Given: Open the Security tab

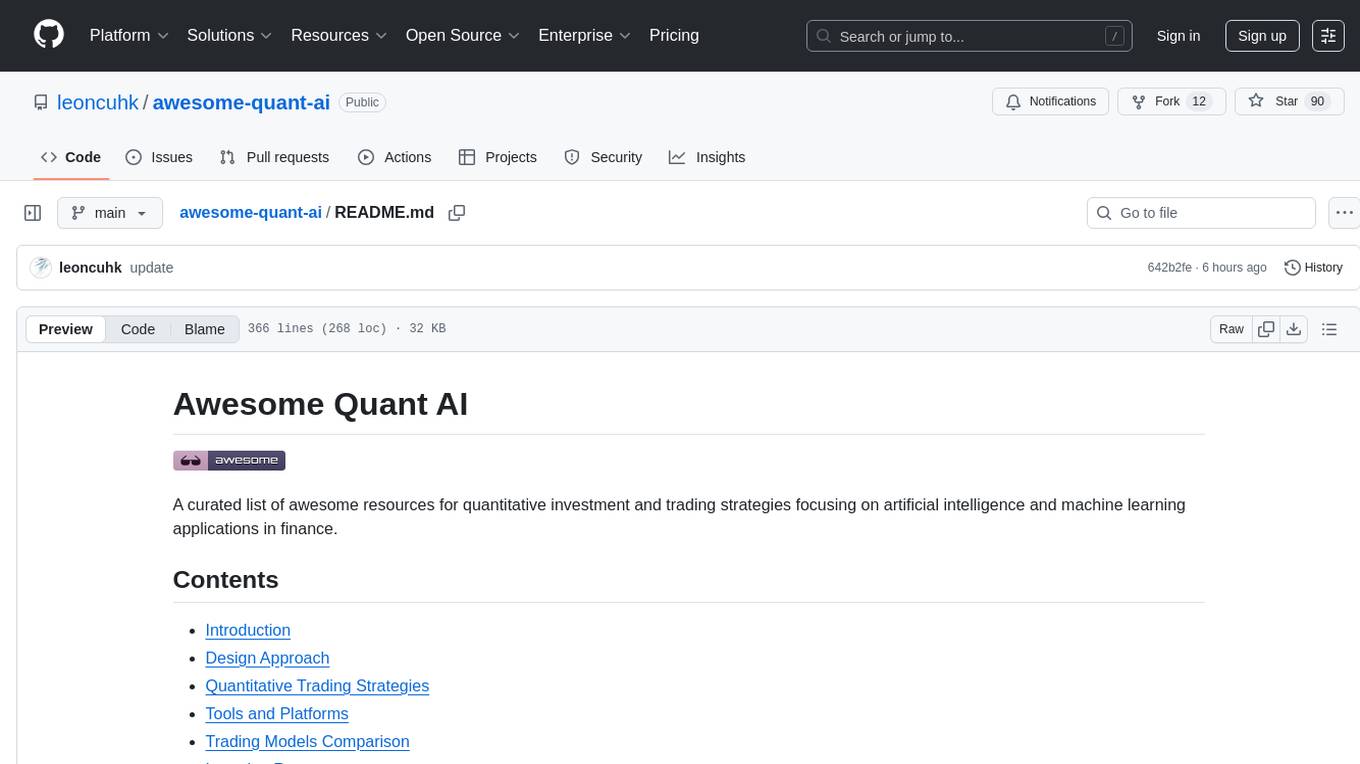Looking at the screenshot, I should coord(603,157).
